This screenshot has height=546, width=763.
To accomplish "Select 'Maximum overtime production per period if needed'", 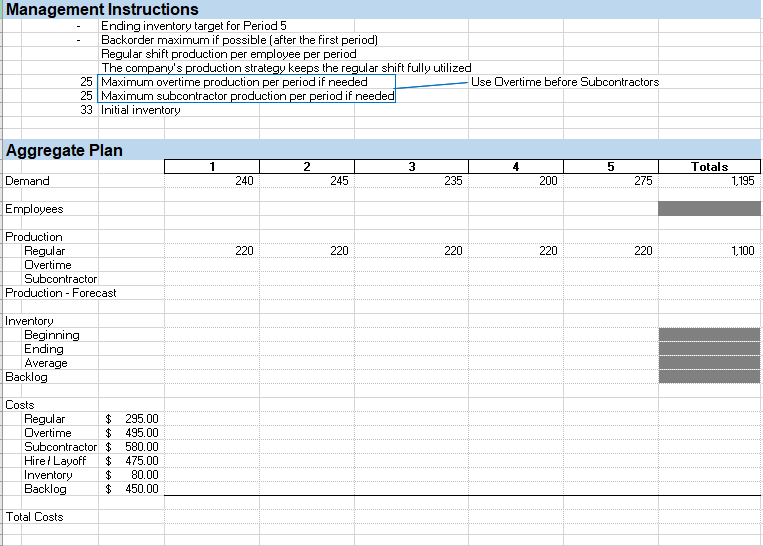I will [x=234, y=82].
